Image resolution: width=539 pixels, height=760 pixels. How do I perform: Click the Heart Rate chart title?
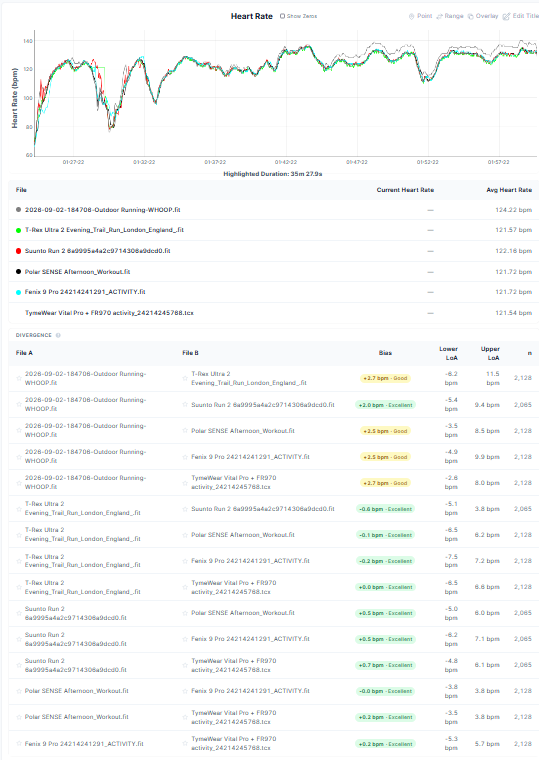coord(252,16)
